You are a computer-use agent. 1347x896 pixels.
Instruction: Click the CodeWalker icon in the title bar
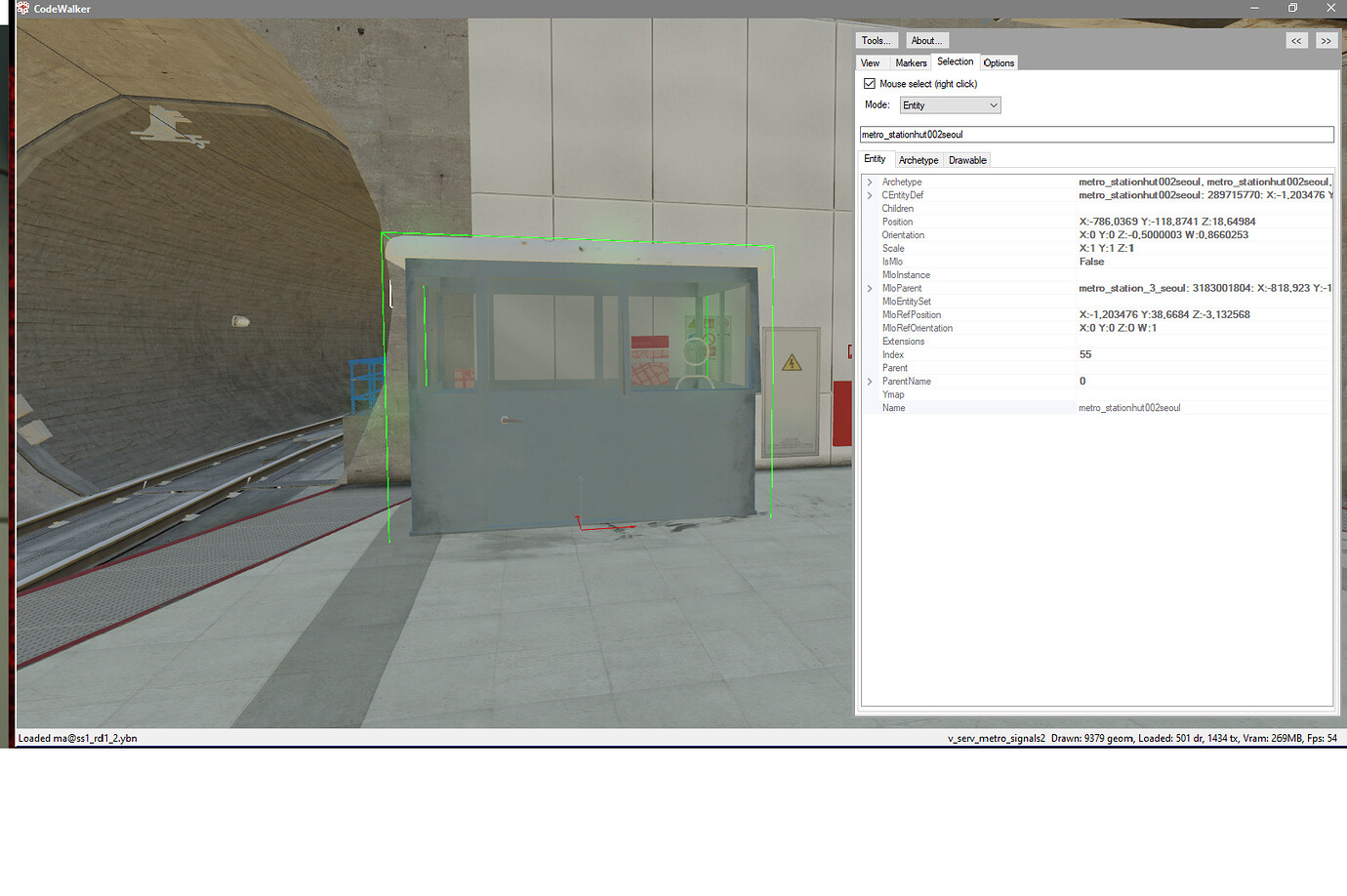[23, 8]
